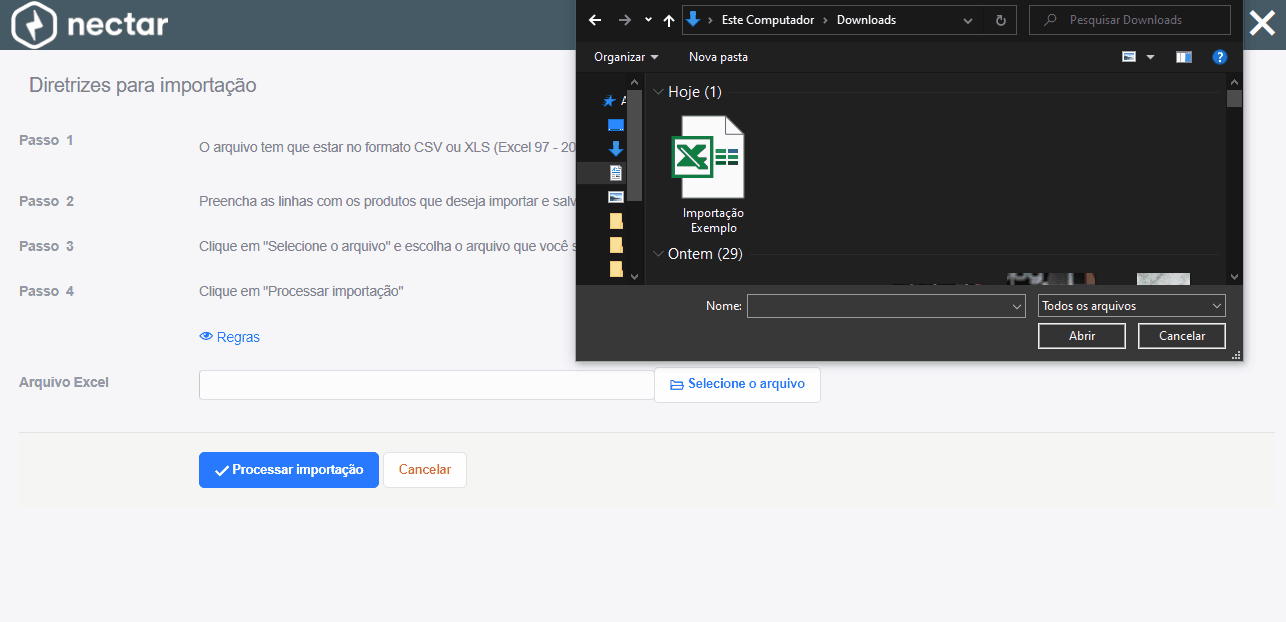Click the Processar importação button

click(x=289, y=470)
